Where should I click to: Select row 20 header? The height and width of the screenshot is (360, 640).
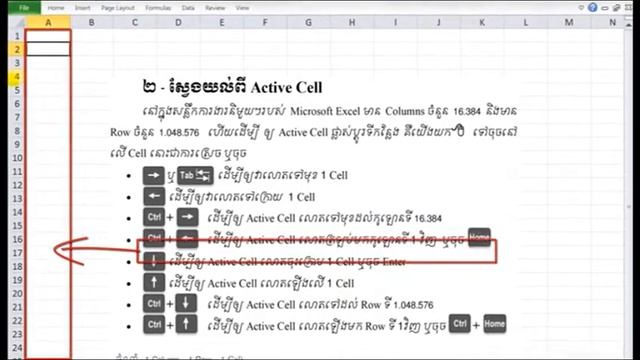tap(17, 293)
